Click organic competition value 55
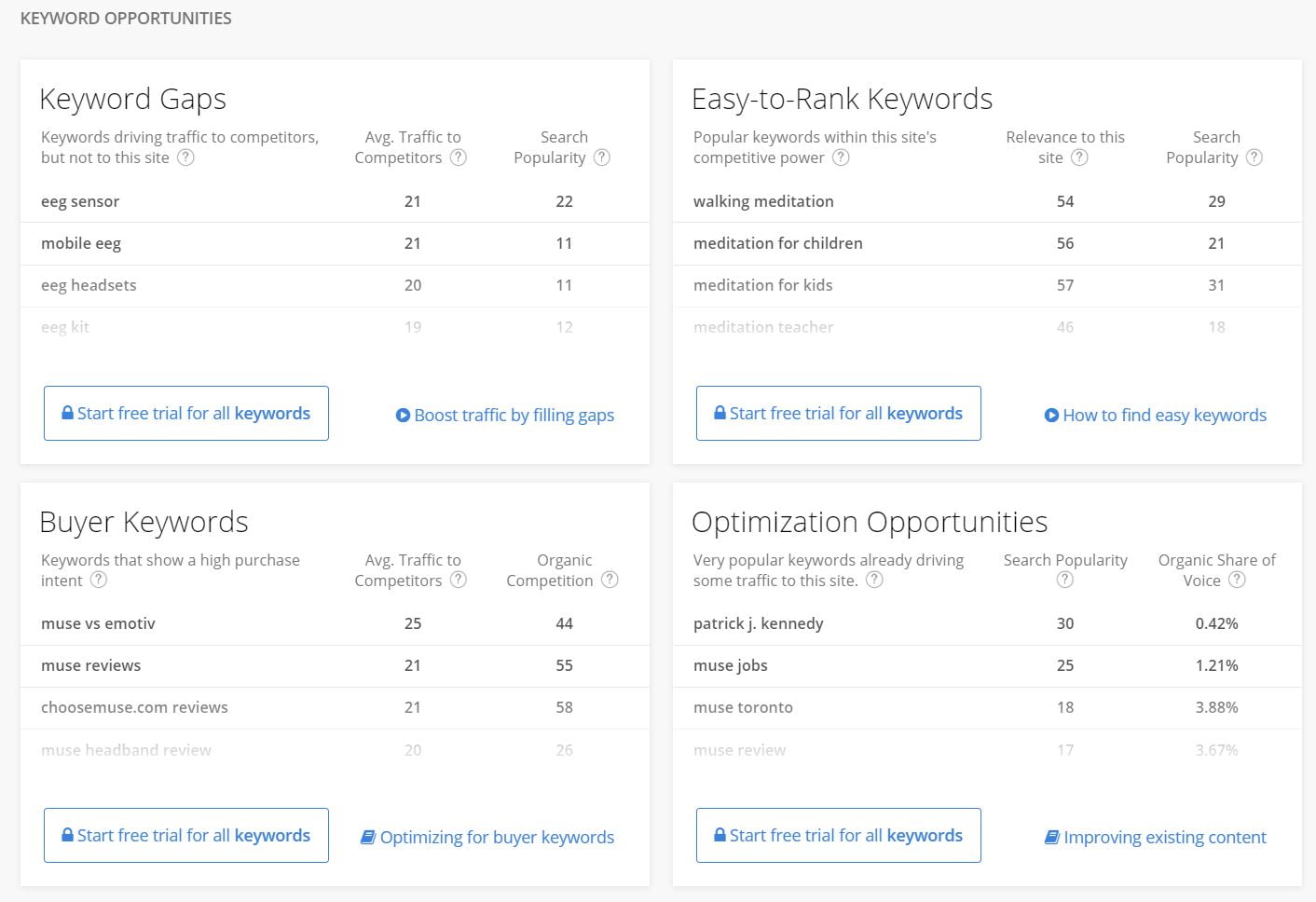Image resolution: width=1316 pixels, height=902 pixels. tap(564, 665)
